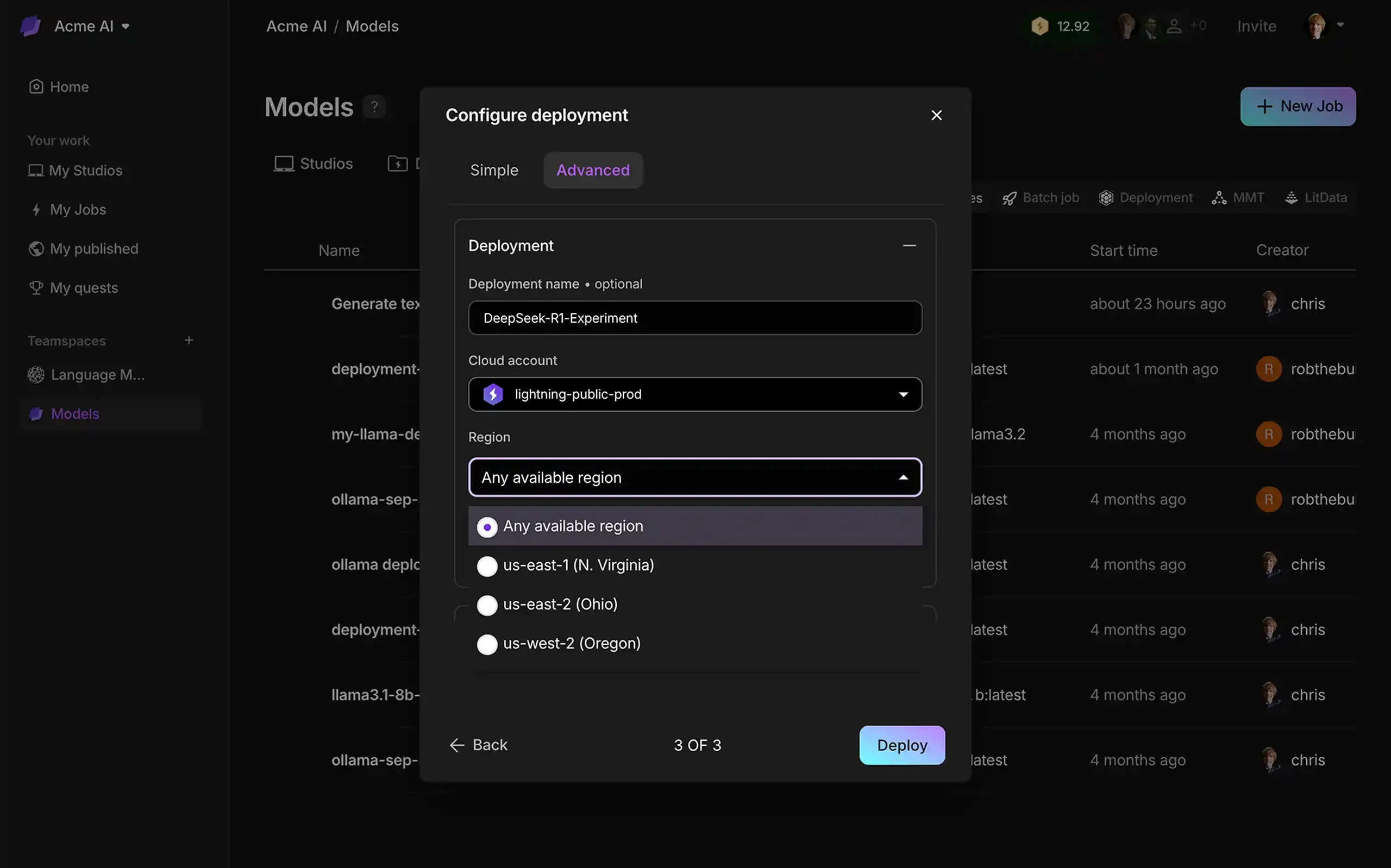Image resolution: width=1391 pixels, height=868 pixels.
Task: Open the ollama deplo... model row
Action: pos(375,564)
